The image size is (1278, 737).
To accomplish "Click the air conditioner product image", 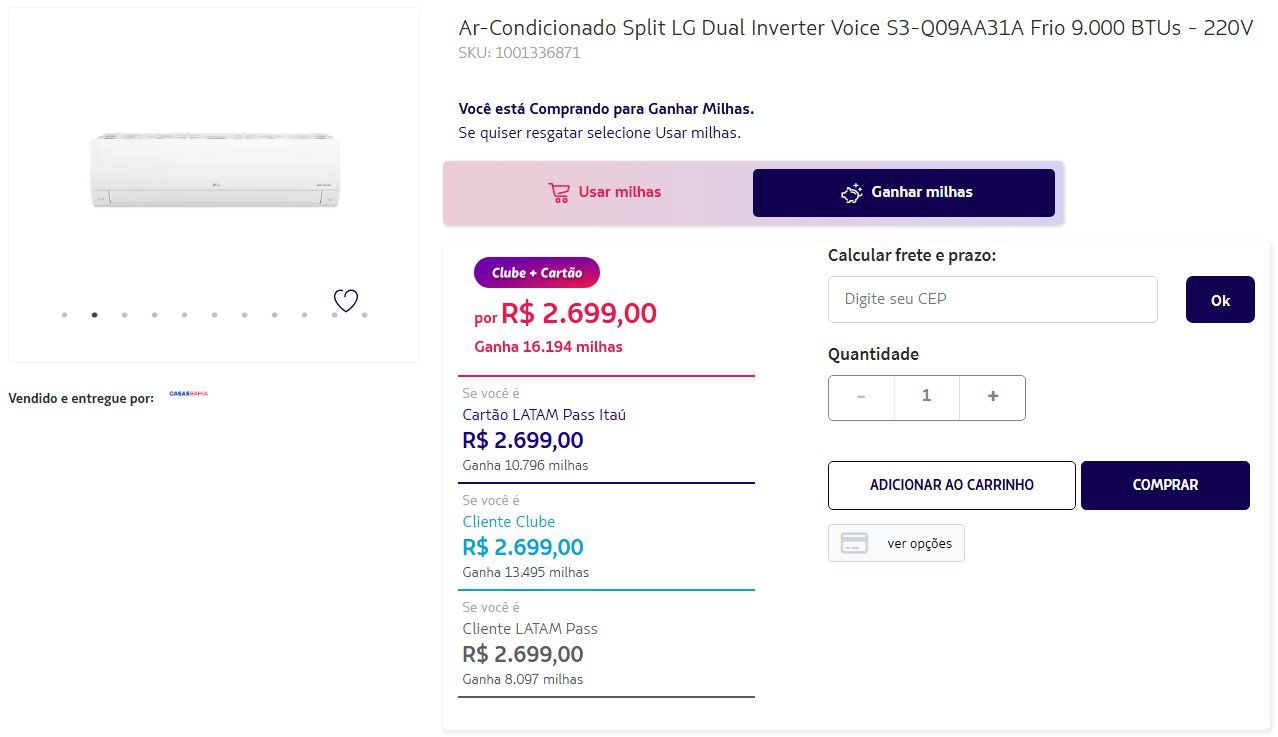I will point(214,169).
